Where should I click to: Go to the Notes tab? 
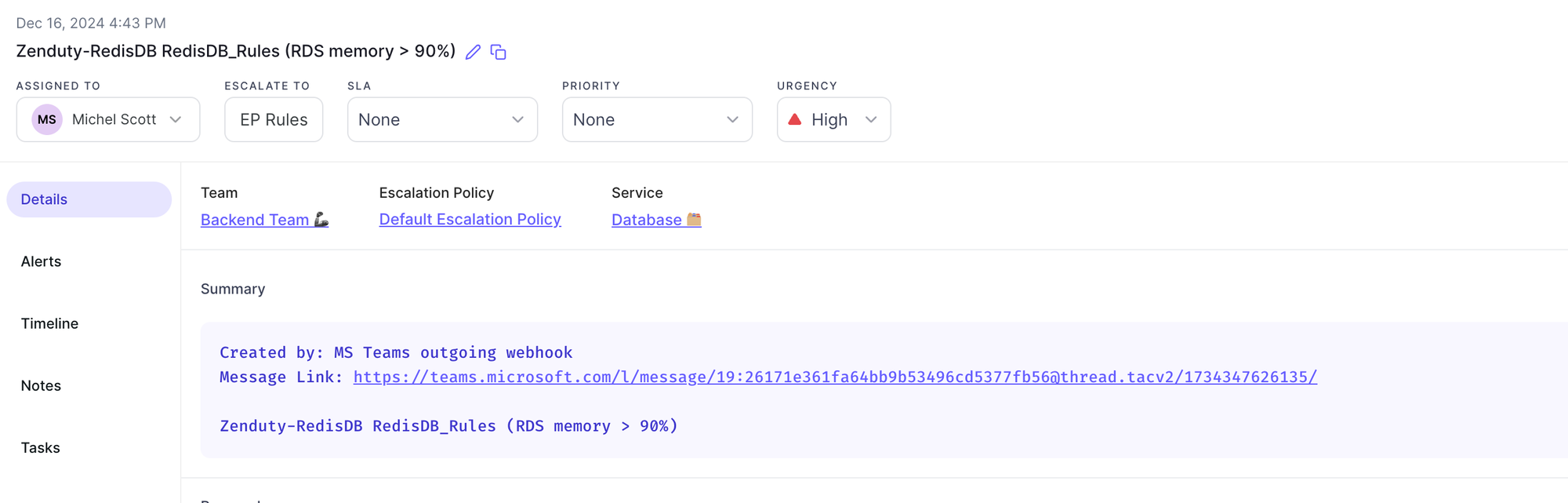[x=41, y=385]
